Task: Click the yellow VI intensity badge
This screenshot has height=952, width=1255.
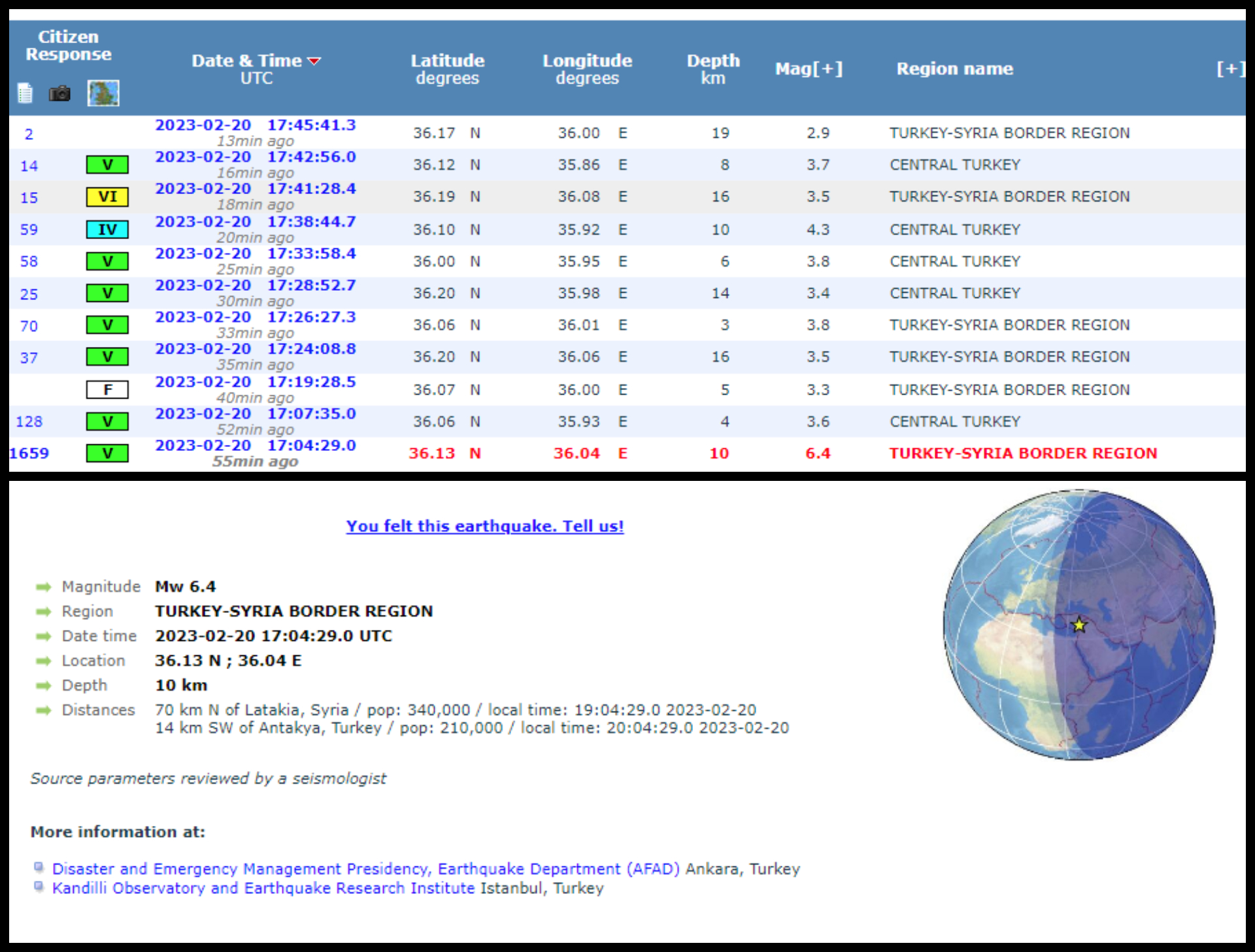Action: pos(107,197)
